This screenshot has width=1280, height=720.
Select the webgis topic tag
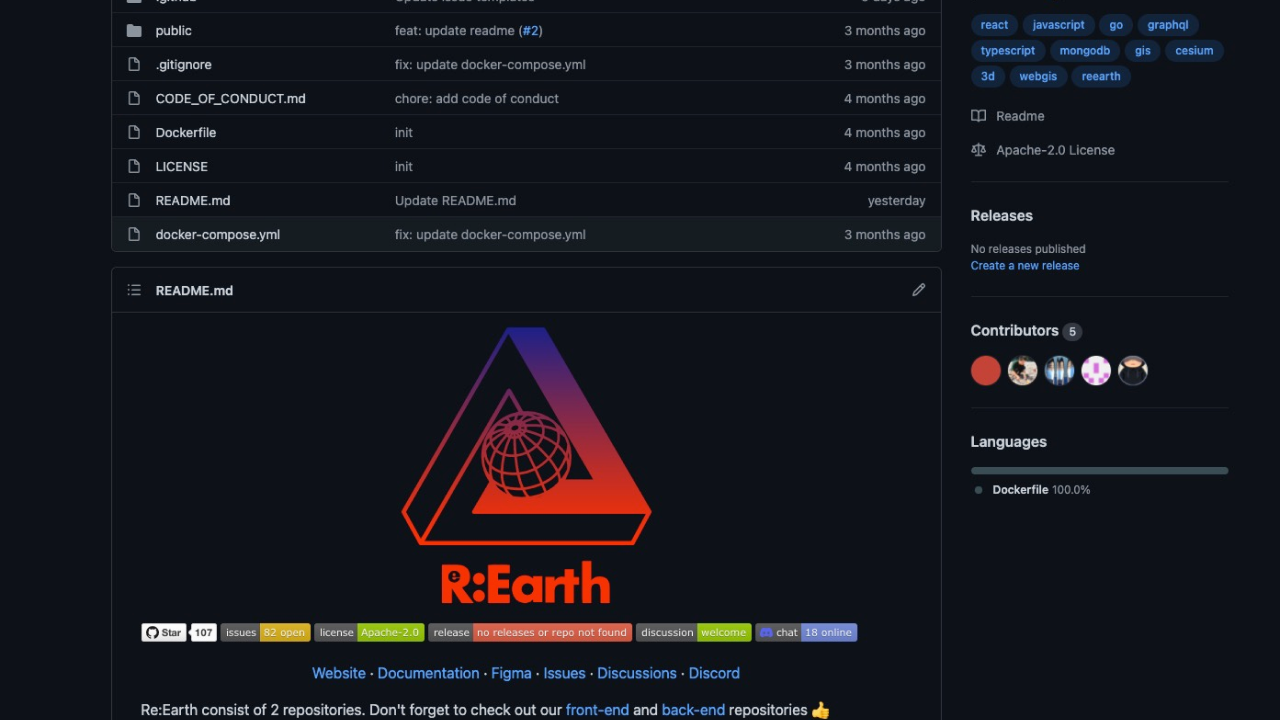coord(1038,77)
